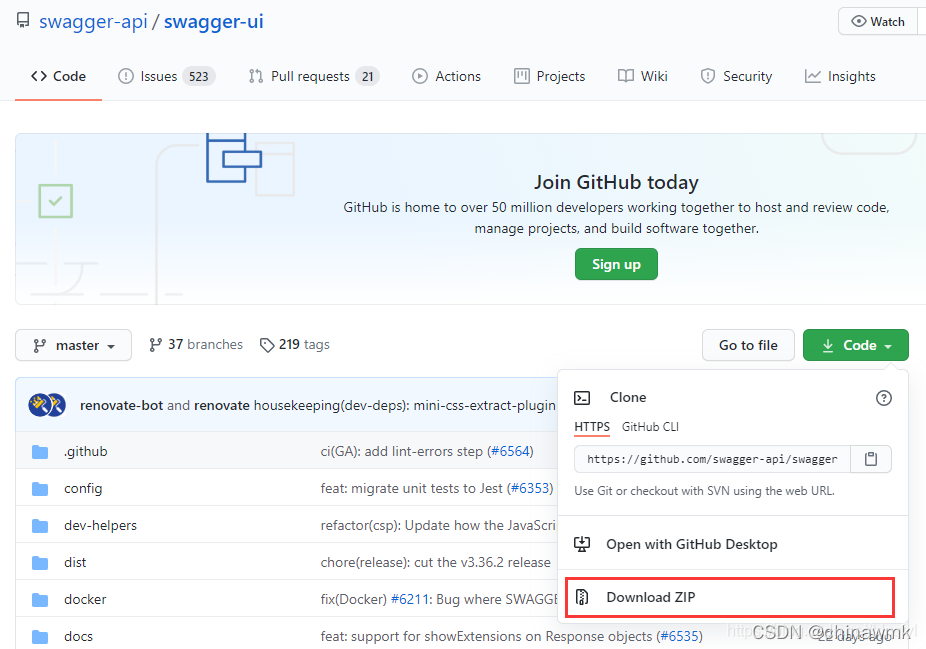
Task: Open pull request #6353 link
Action: 530,488
